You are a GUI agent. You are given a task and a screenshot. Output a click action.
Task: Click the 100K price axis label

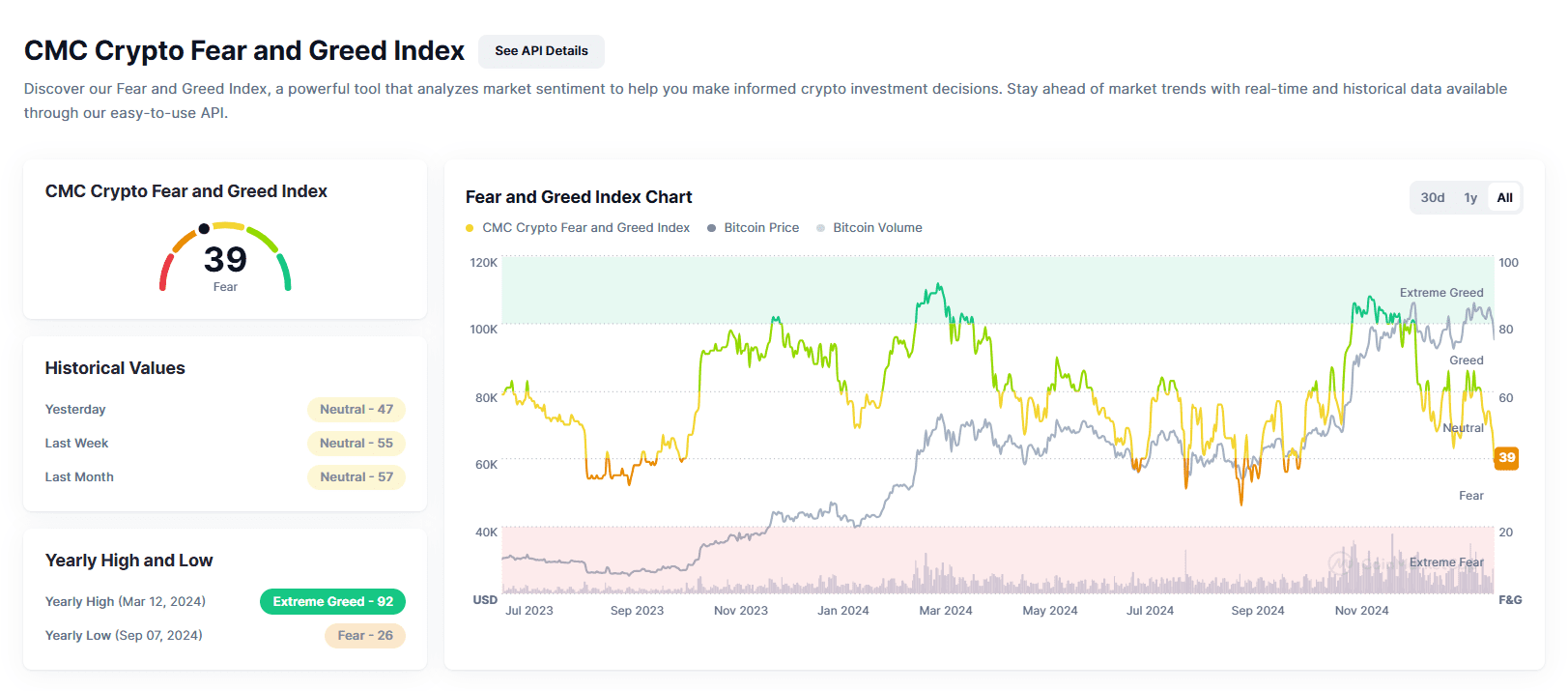(484, 330)
